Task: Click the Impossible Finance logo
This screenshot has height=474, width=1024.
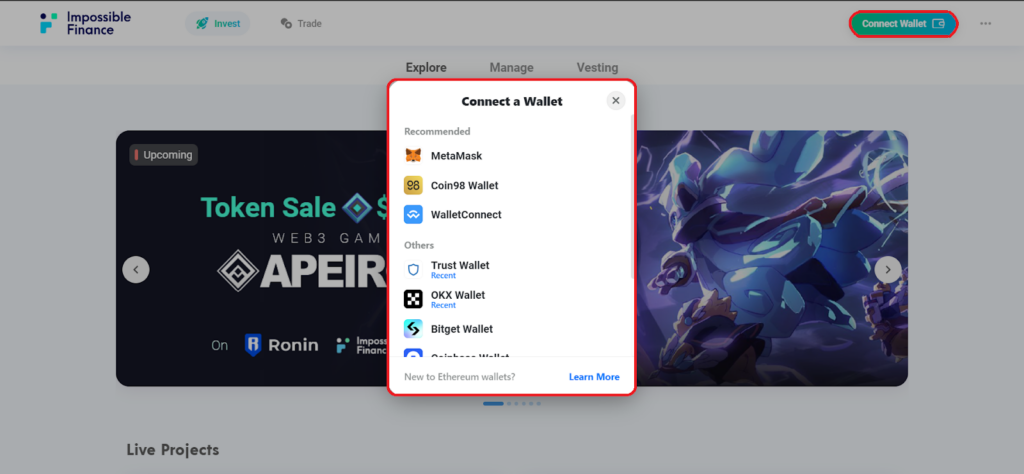Action: coord(85,23)
